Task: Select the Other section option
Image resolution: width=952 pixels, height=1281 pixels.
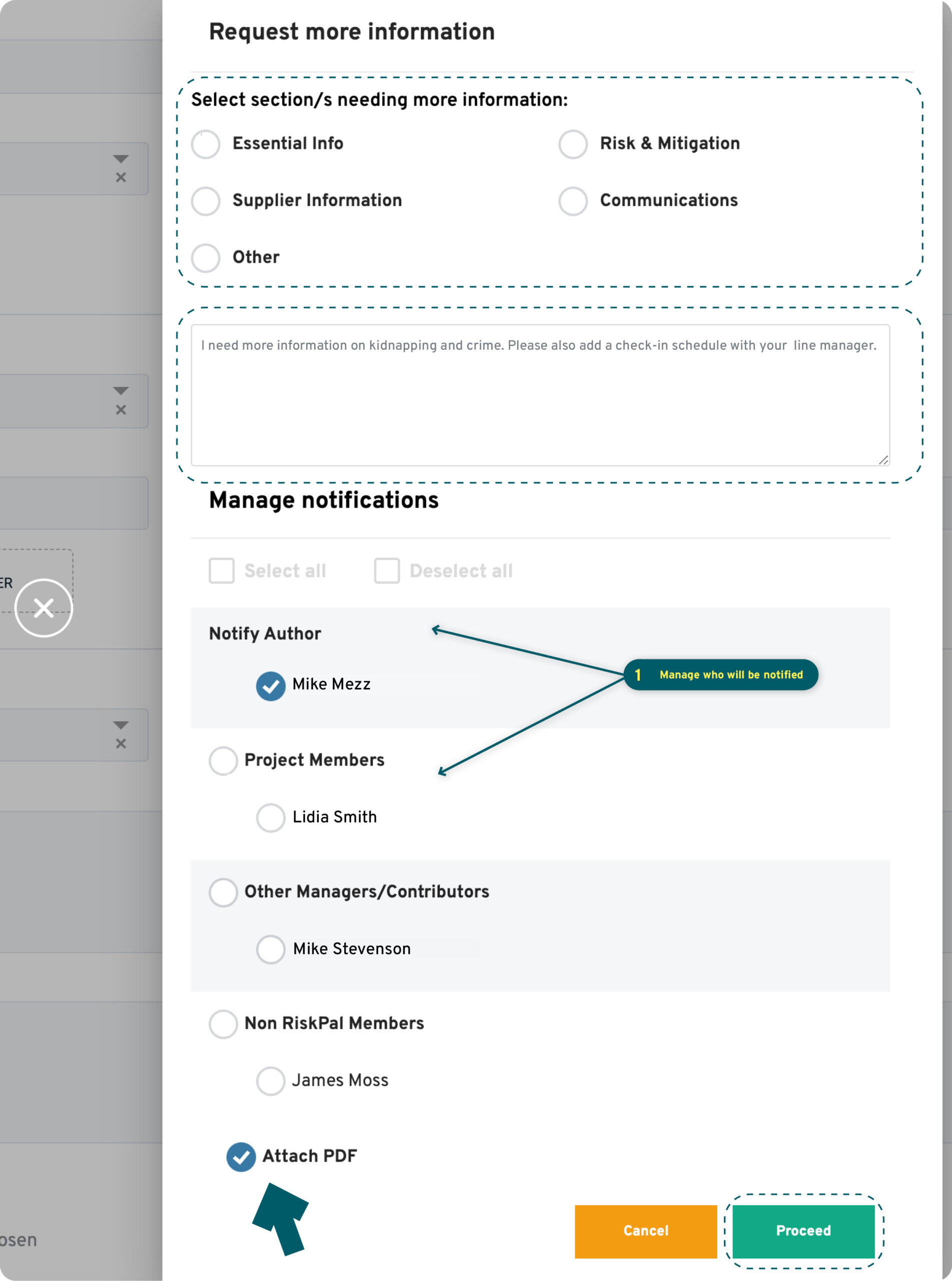Action: 206,257
